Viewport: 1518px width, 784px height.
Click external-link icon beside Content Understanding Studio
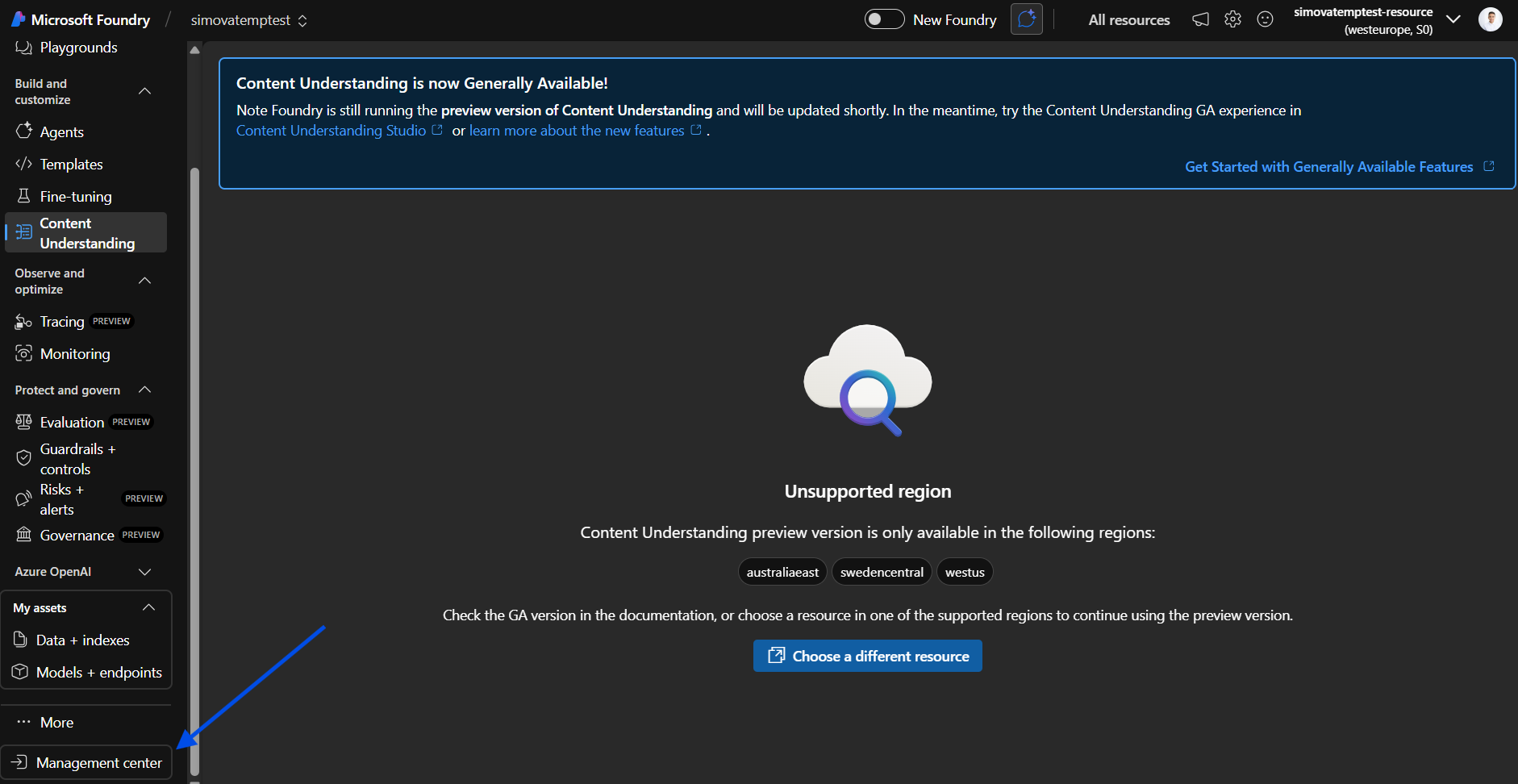[x=437, y=130]
